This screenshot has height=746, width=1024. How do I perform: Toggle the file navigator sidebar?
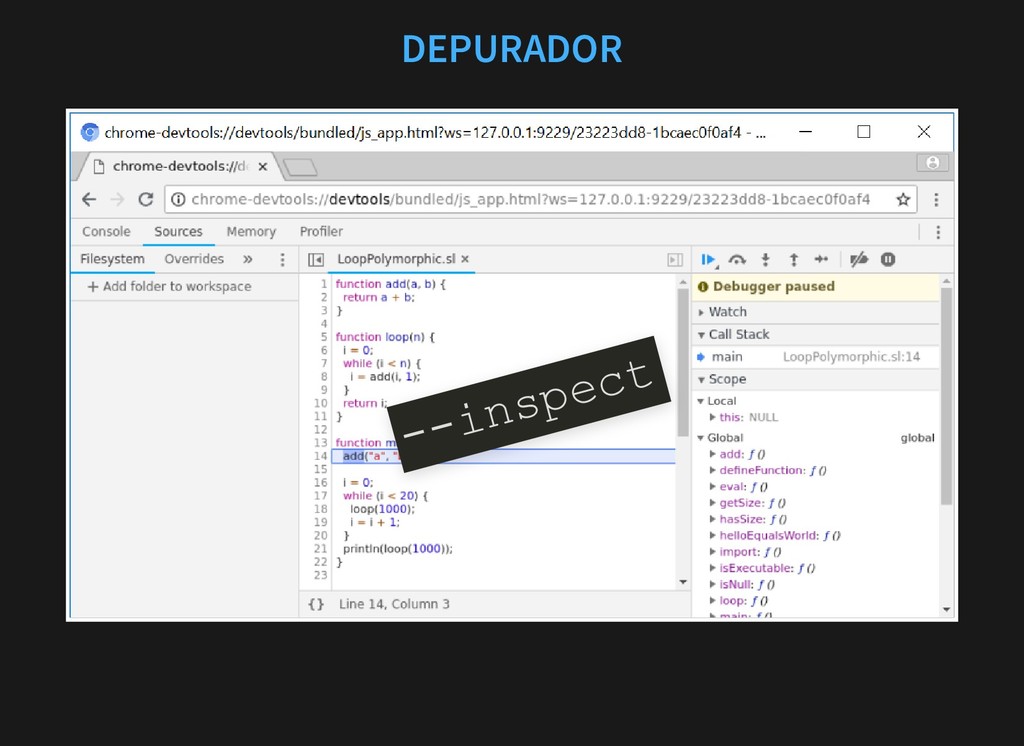click(316, 260)
